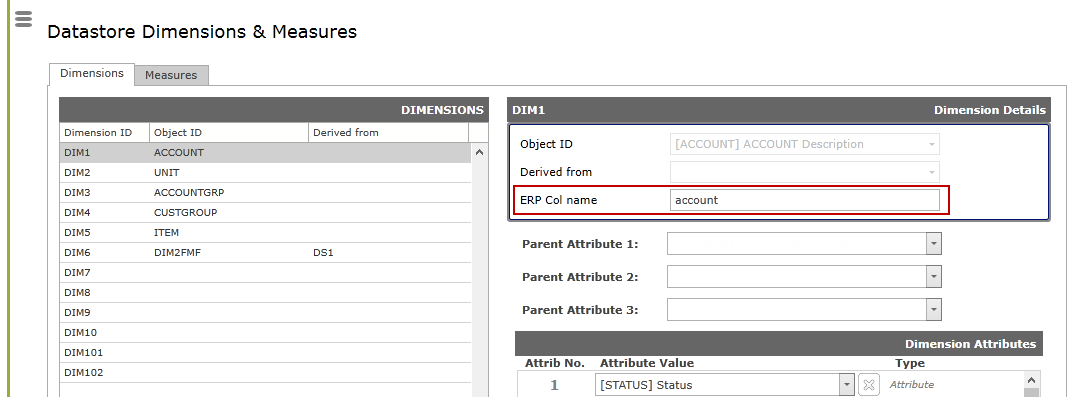Select the DIM4 CUSTGROUP row

point(265,212)
